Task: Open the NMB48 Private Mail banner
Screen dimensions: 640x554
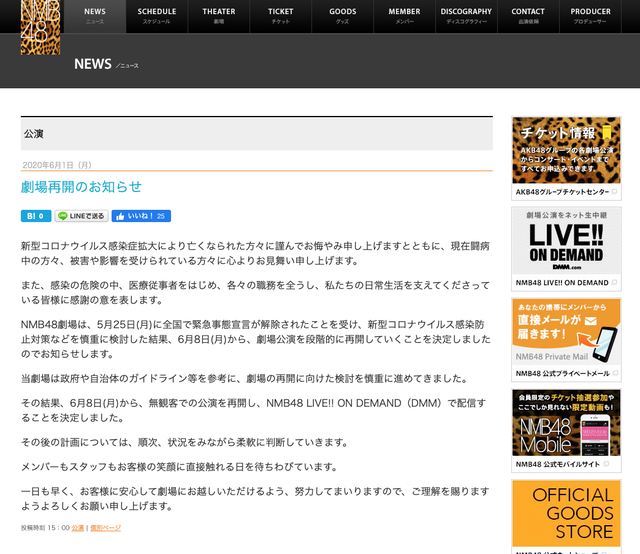Action: point(567,332)
